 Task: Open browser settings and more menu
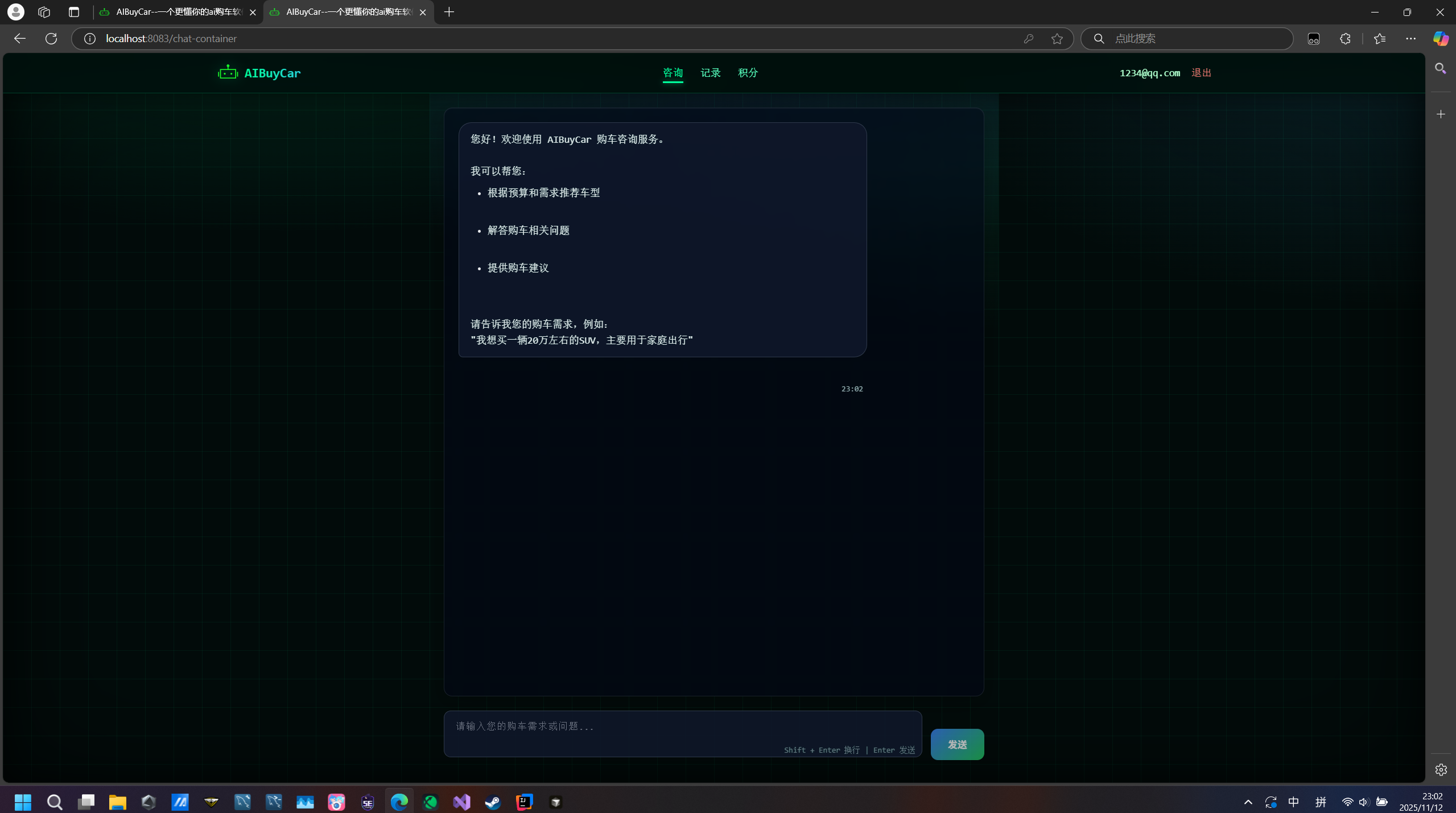pyautogui.click(x=1410, y=38)
